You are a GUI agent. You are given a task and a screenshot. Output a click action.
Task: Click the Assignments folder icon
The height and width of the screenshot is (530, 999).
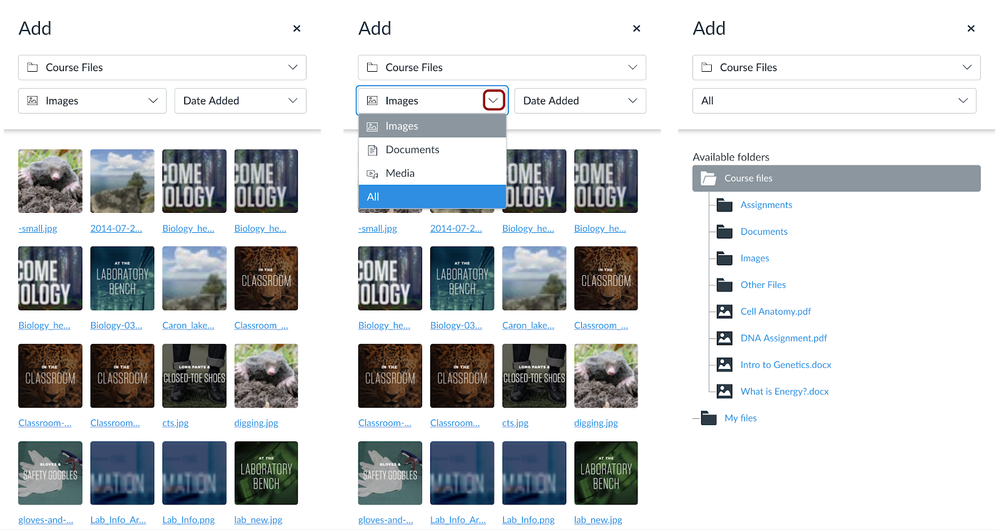[724, 204]
